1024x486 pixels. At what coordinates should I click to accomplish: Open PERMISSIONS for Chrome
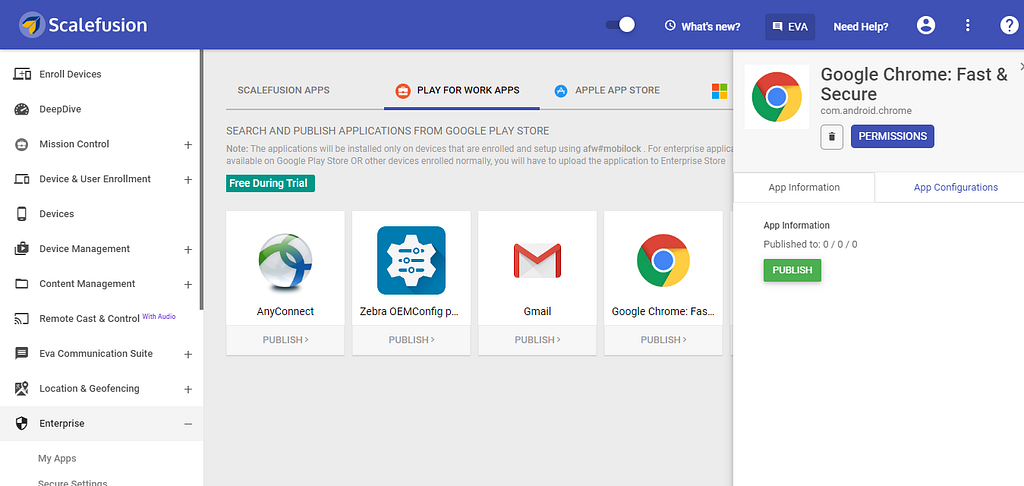point(892,137)
